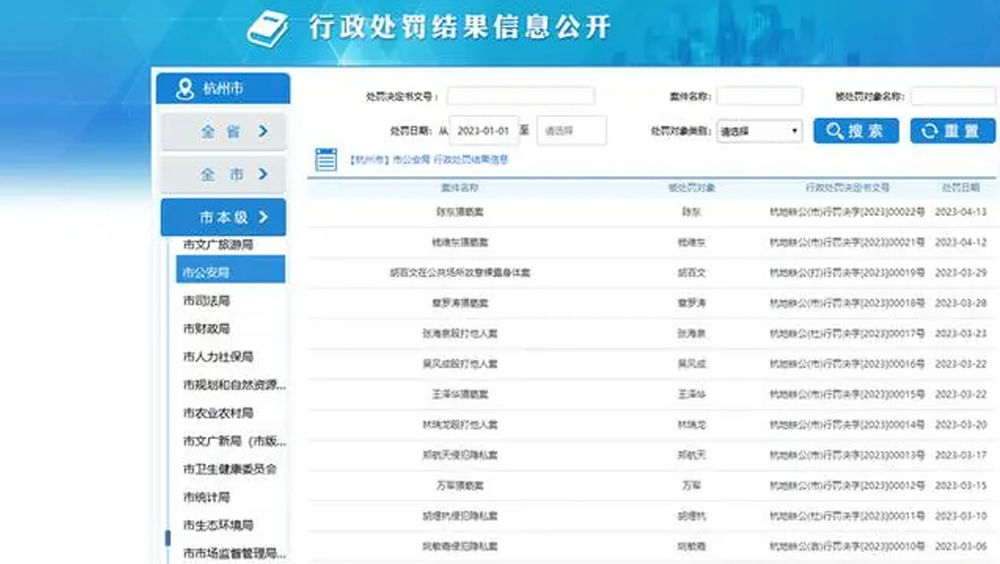Expand the 全省 province section

(x=223, y=131)
